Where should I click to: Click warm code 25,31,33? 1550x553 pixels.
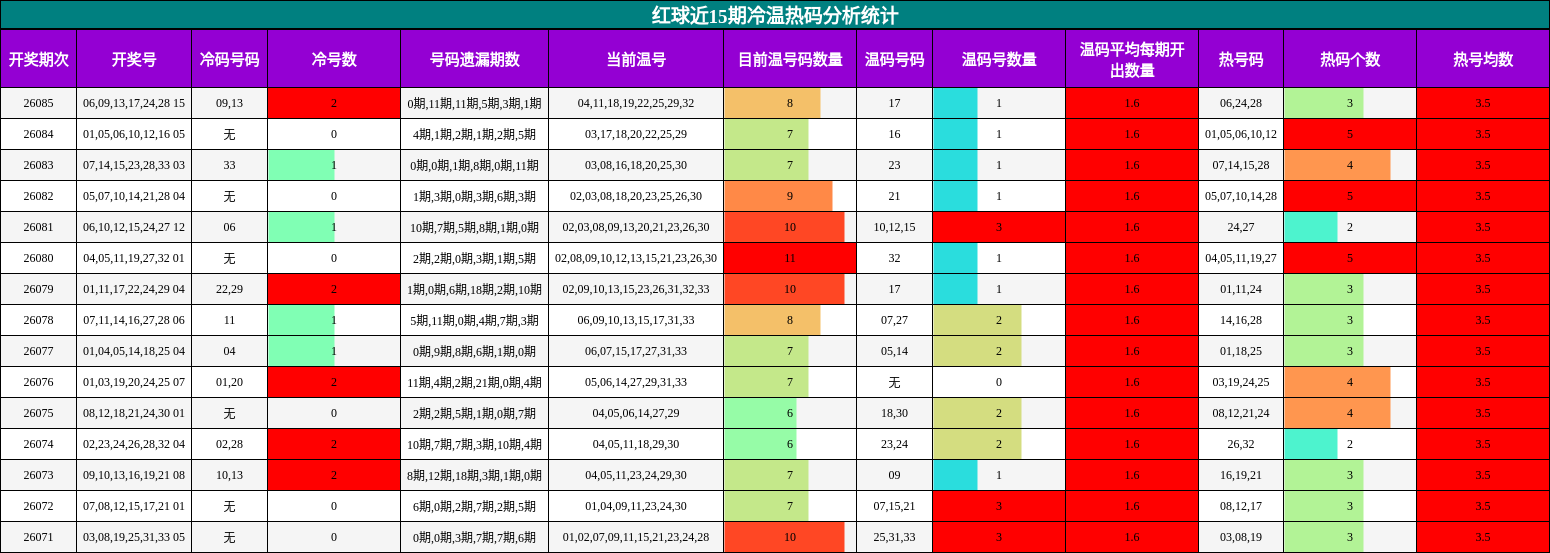coord(894,537)
